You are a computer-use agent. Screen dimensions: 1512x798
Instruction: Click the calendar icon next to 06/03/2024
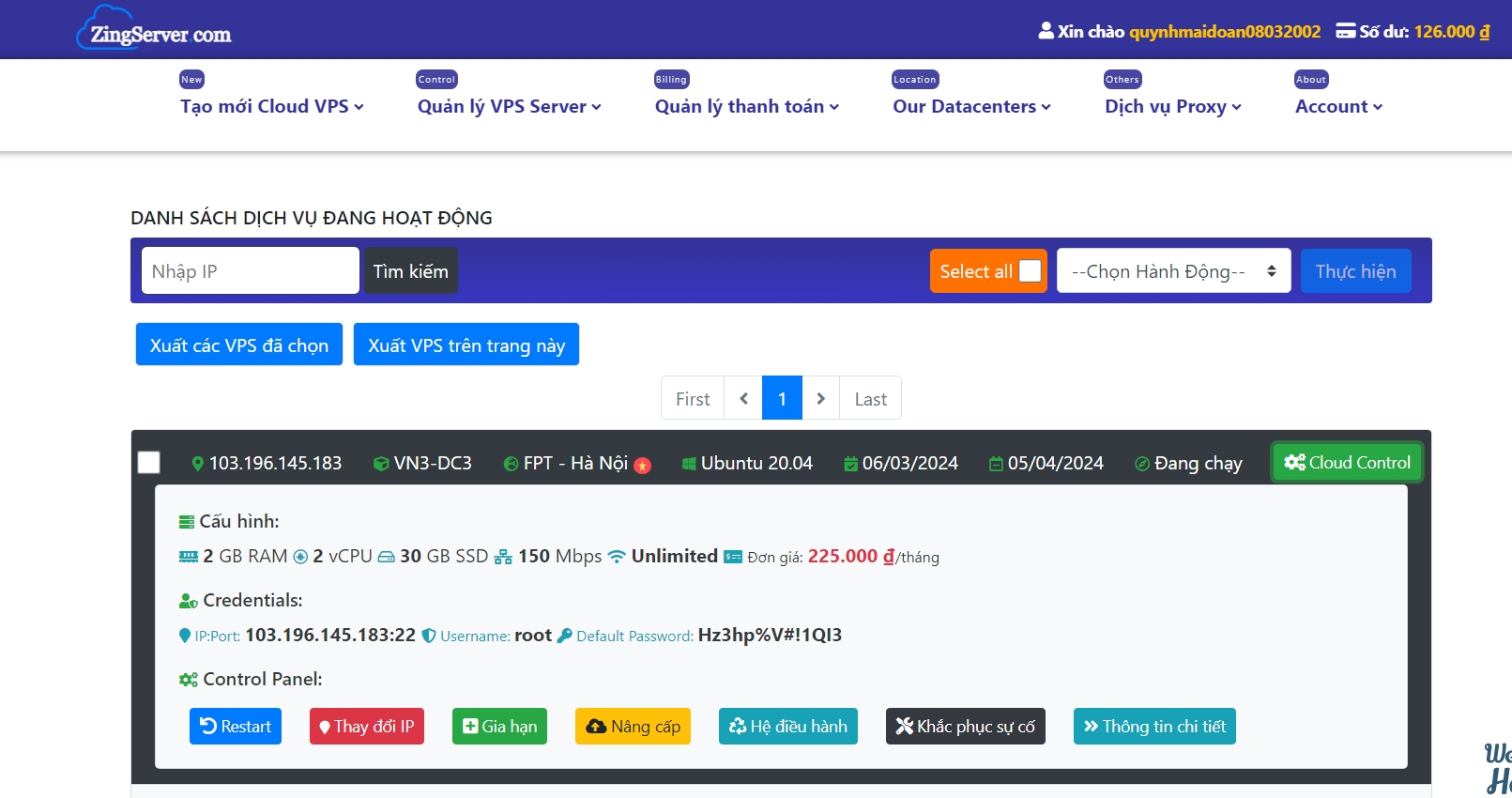pos(850,464)
